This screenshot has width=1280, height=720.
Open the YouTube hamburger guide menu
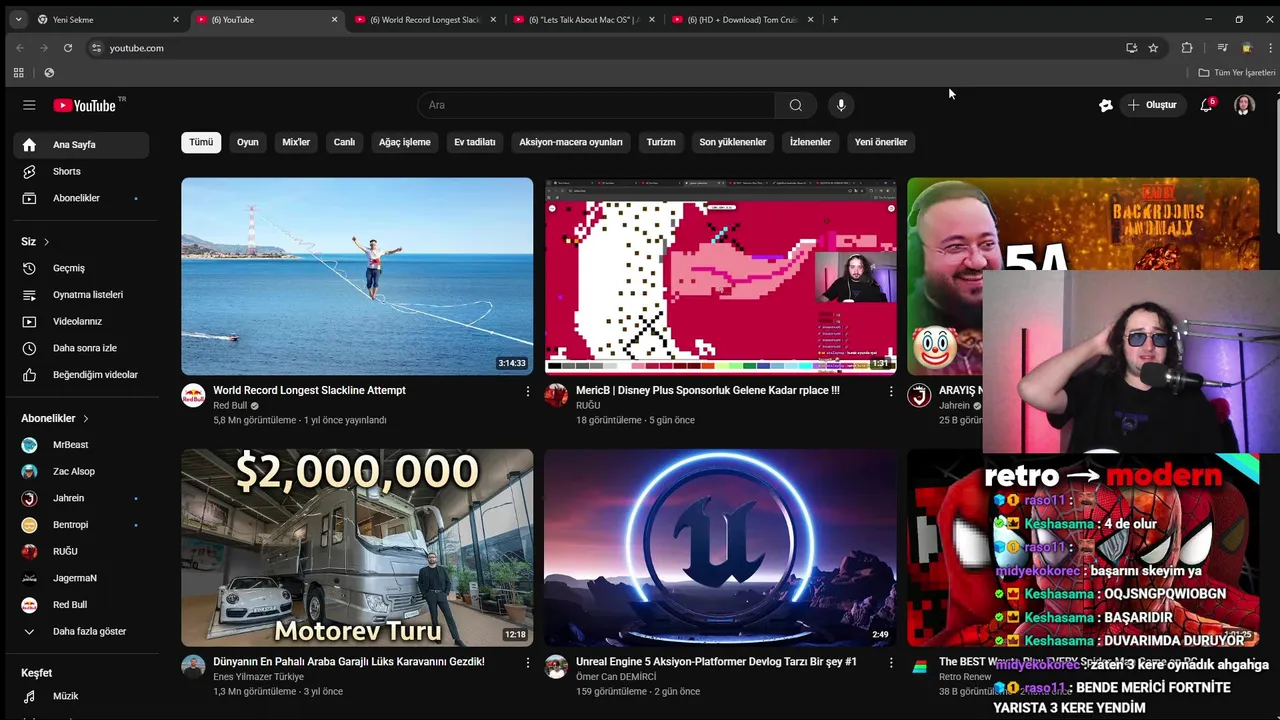click(29, 105)
